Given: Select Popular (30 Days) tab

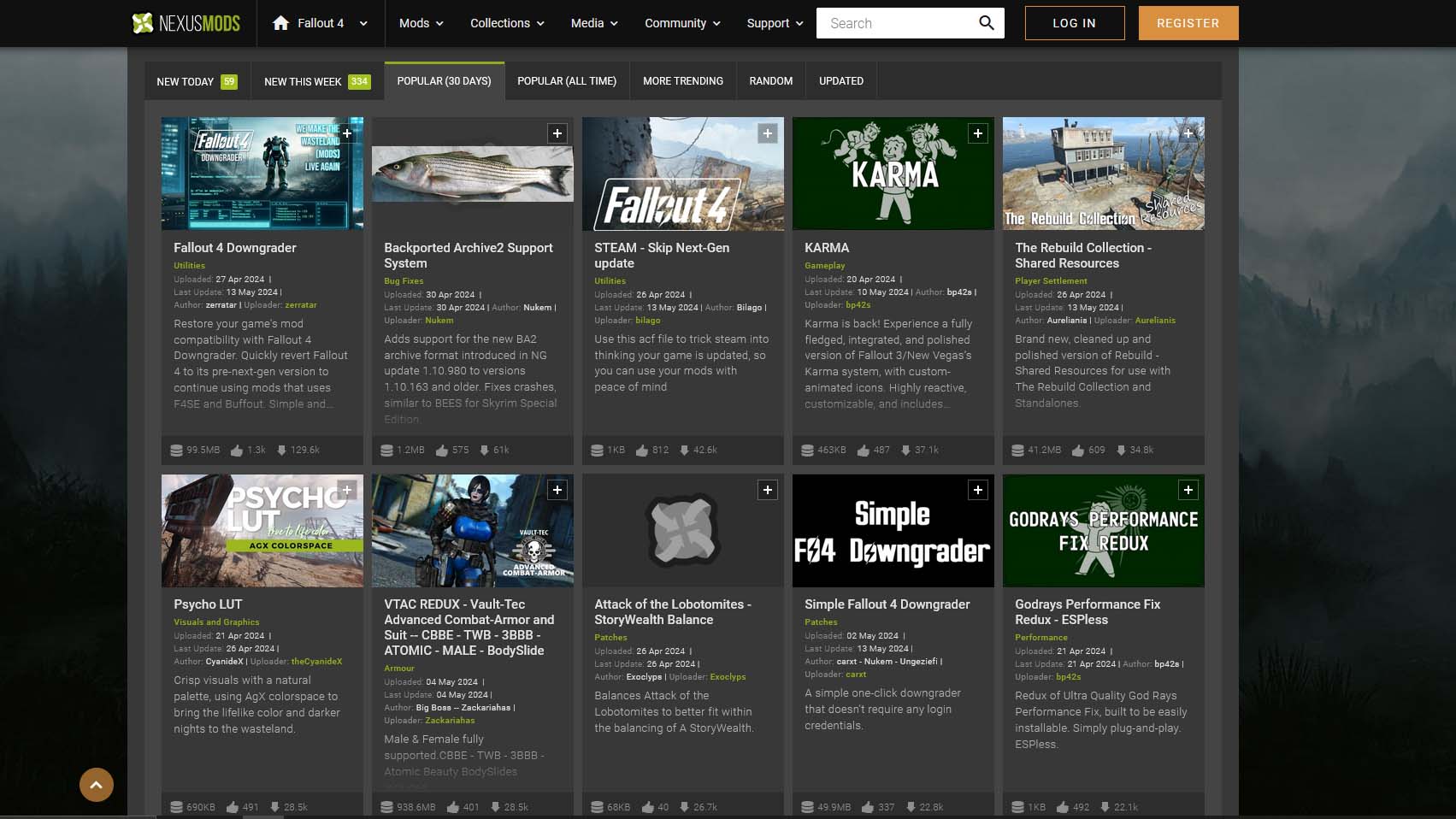Looking at the screenshot, I should [444, 81].
